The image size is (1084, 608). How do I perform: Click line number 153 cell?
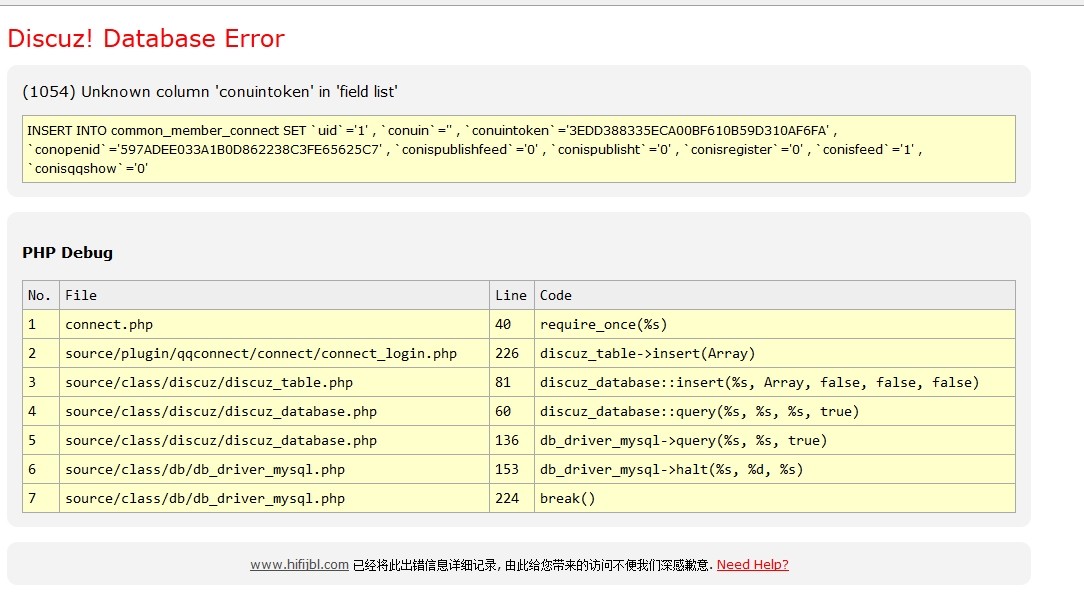(x=507, y=470)
